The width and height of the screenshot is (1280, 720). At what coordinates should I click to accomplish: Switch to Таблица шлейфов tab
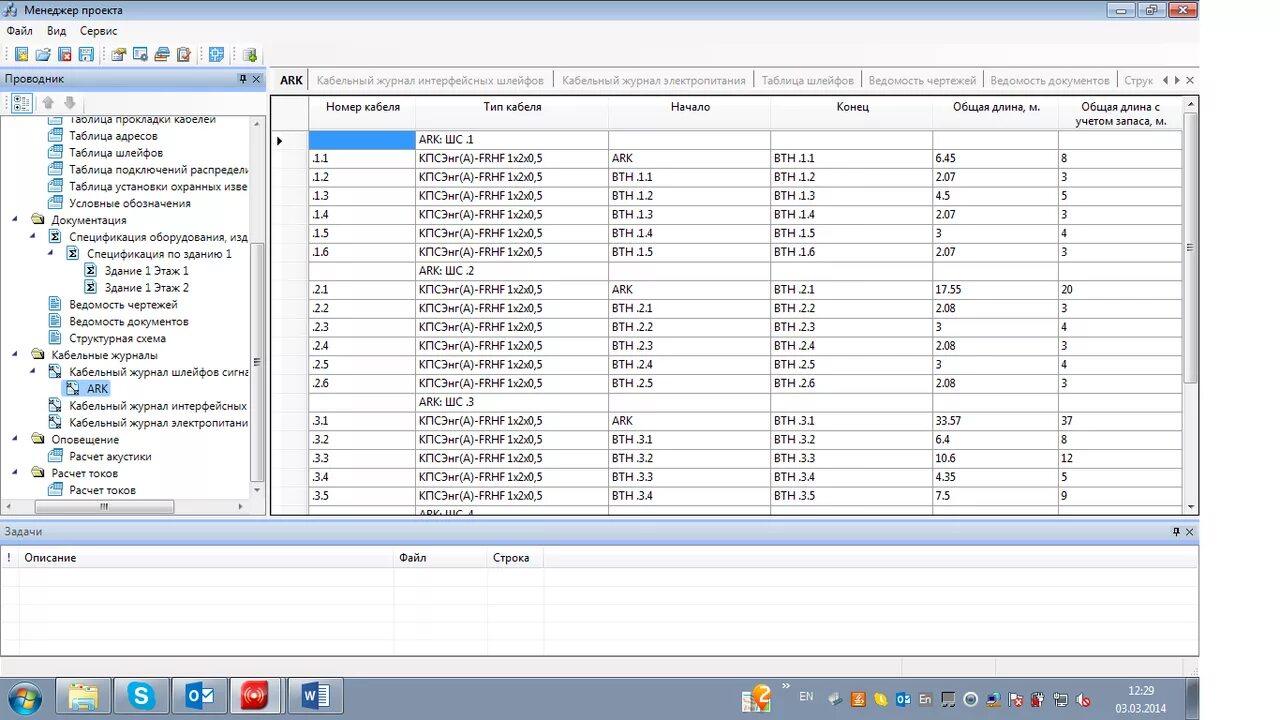(808, 80)
